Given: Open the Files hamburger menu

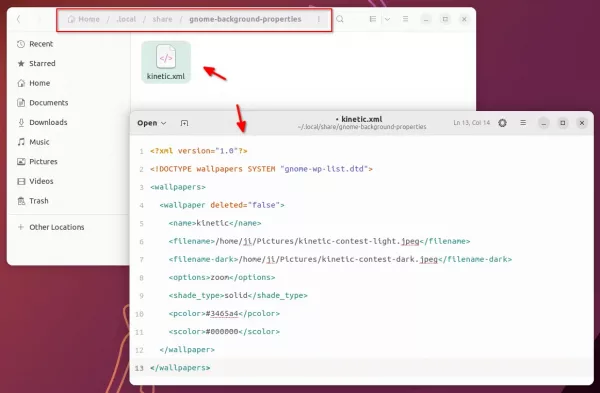Looking at the screenshot, I should [x=405, y=19].
